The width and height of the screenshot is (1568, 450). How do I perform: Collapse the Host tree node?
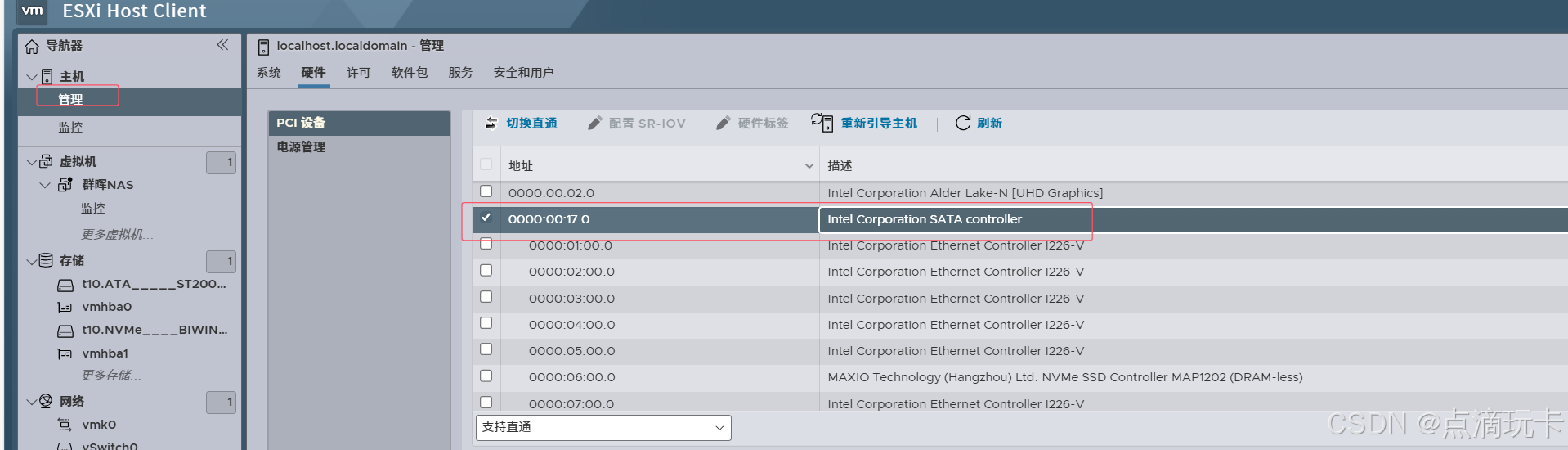[32, 77]
